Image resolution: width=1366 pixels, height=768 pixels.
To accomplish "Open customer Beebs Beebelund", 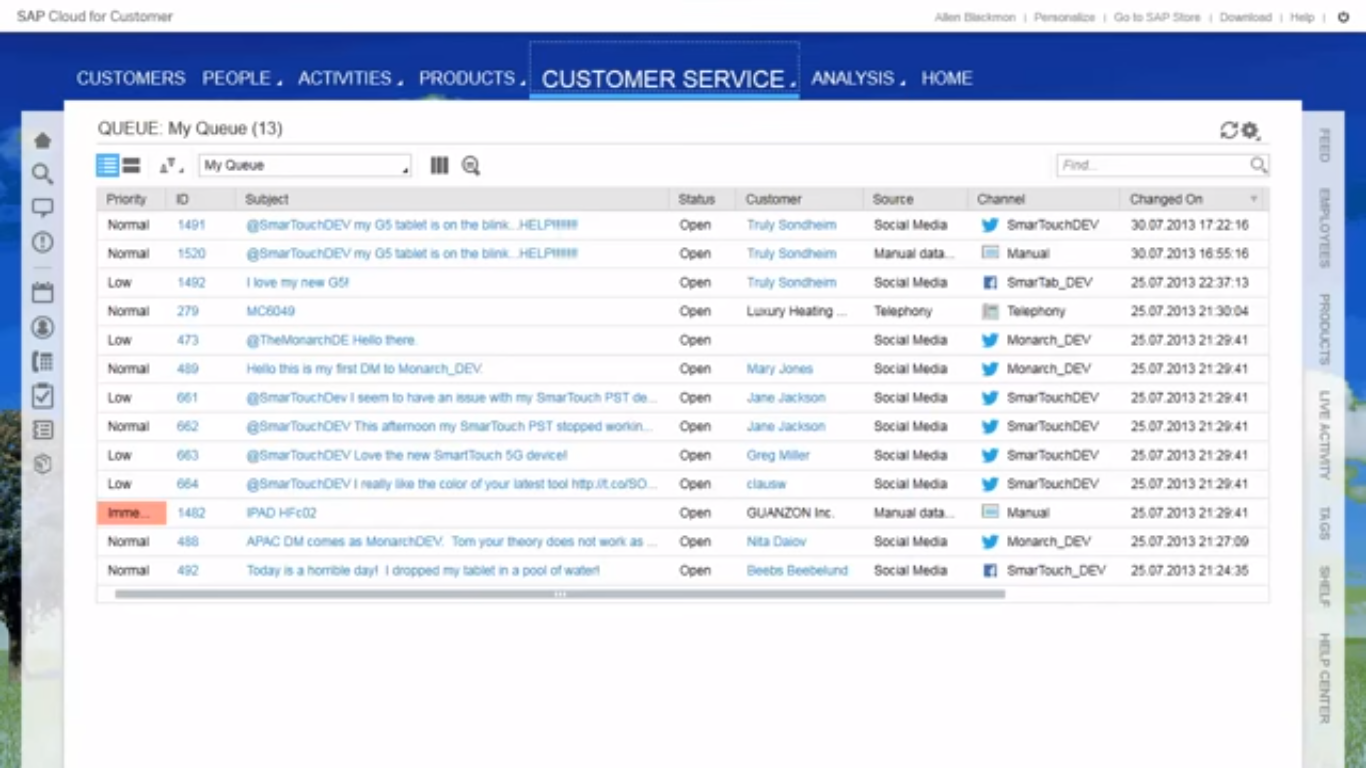I will point(797,571).
